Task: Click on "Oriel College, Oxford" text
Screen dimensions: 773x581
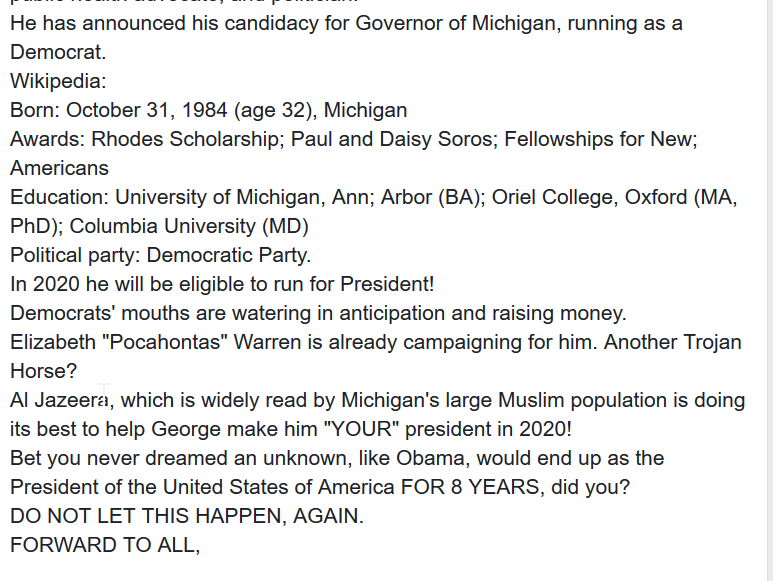Action: [x=590, y=198]
